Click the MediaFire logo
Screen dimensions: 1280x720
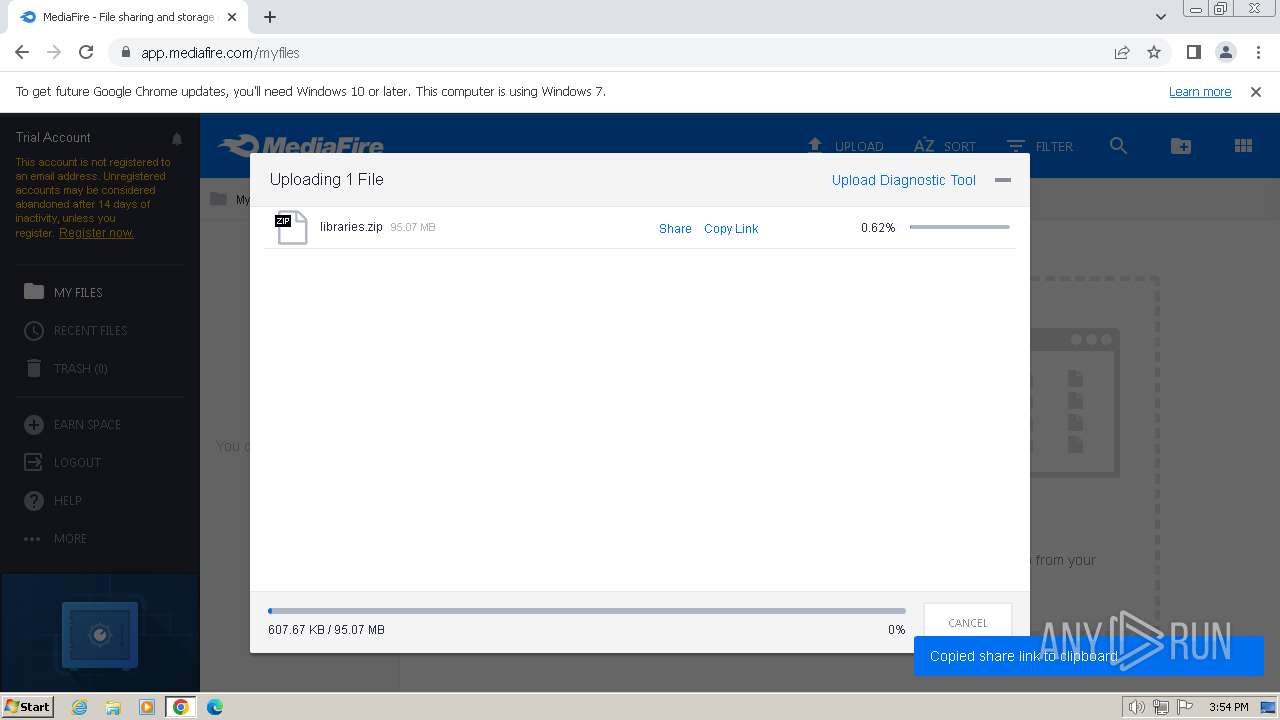click(301, 146)
